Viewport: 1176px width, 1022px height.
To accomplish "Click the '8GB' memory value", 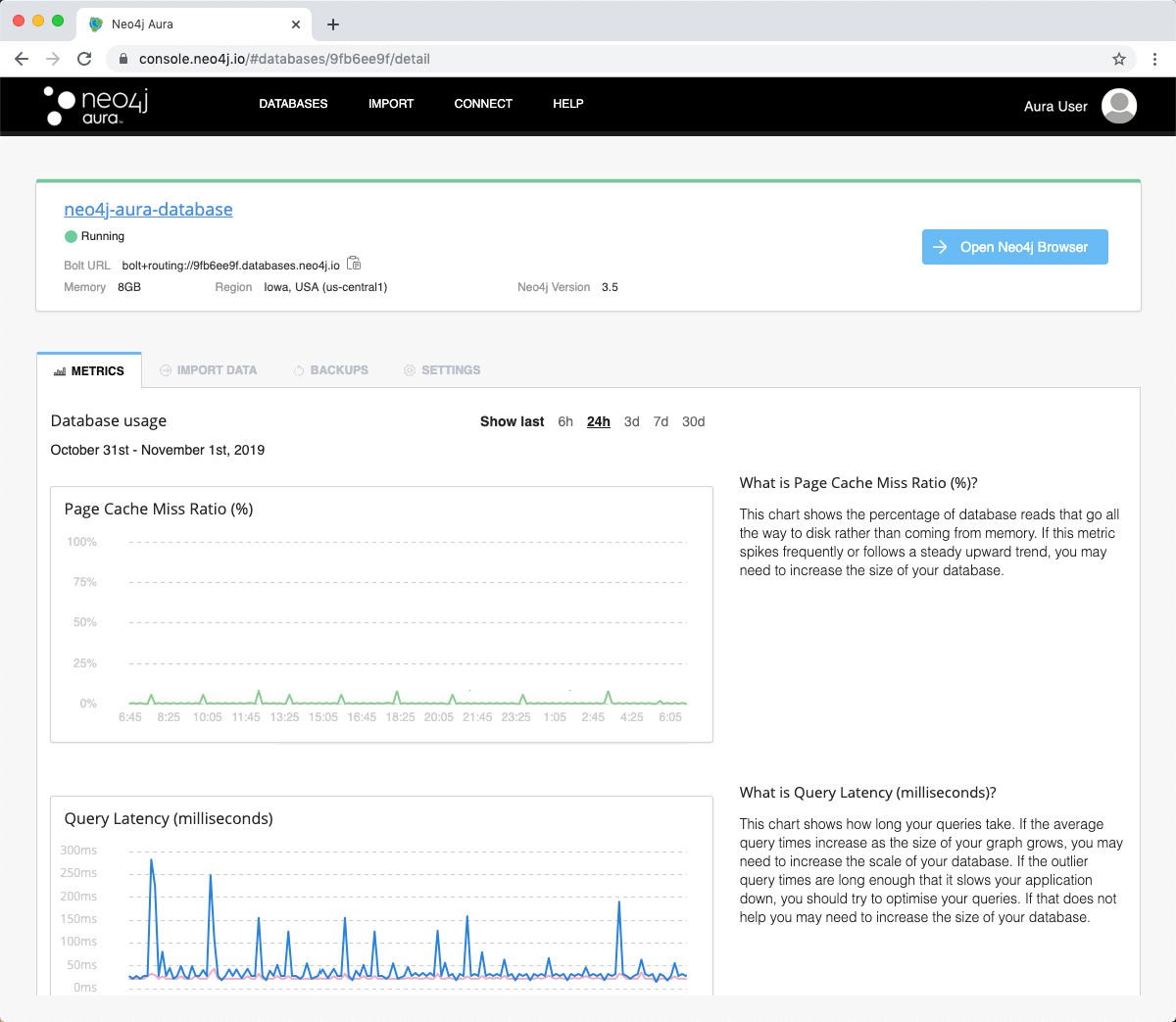I will coord(129,287).
